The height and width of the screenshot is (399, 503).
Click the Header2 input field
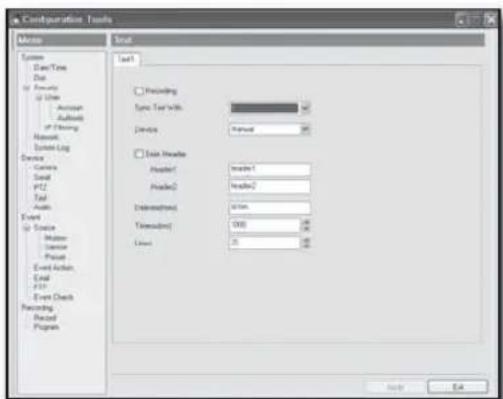pos(270,186)
